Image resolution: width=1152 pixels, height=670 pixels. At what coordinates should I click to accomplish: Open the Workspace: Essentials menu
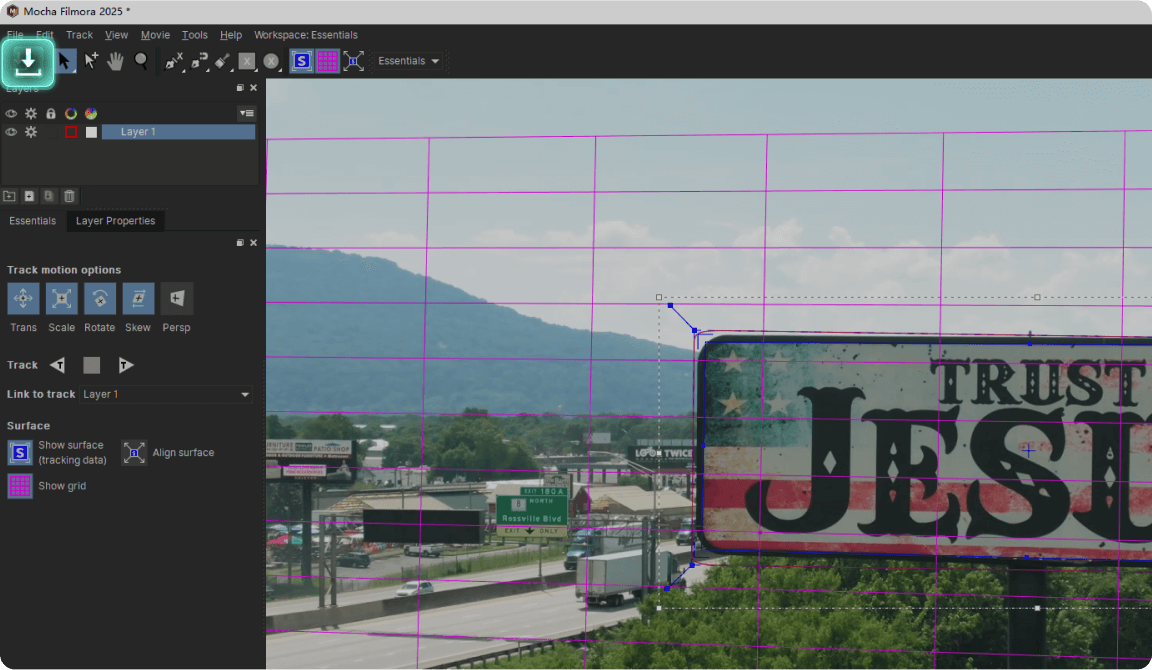[306, 35]
